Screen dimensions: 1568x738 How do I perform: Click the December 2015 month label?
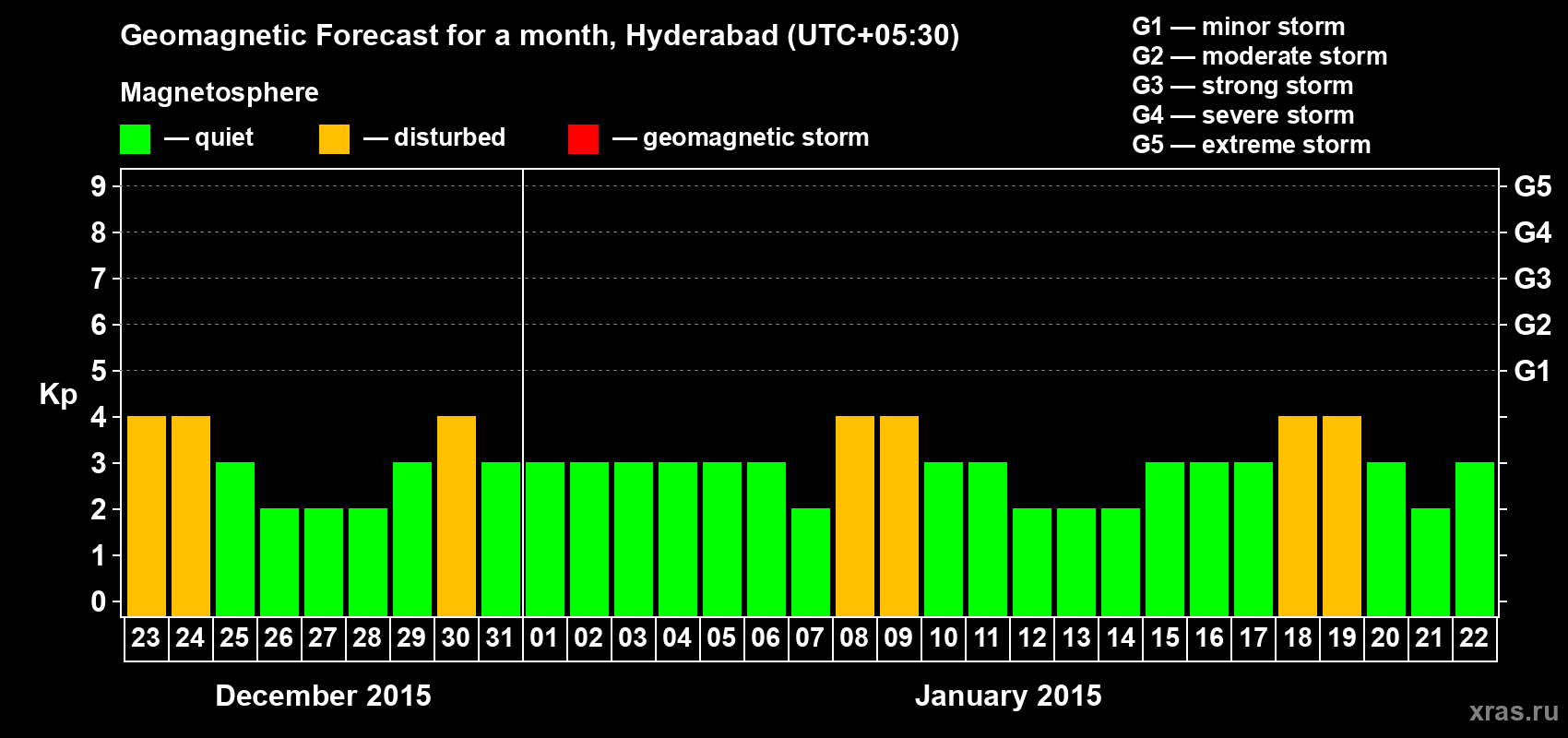323,696
